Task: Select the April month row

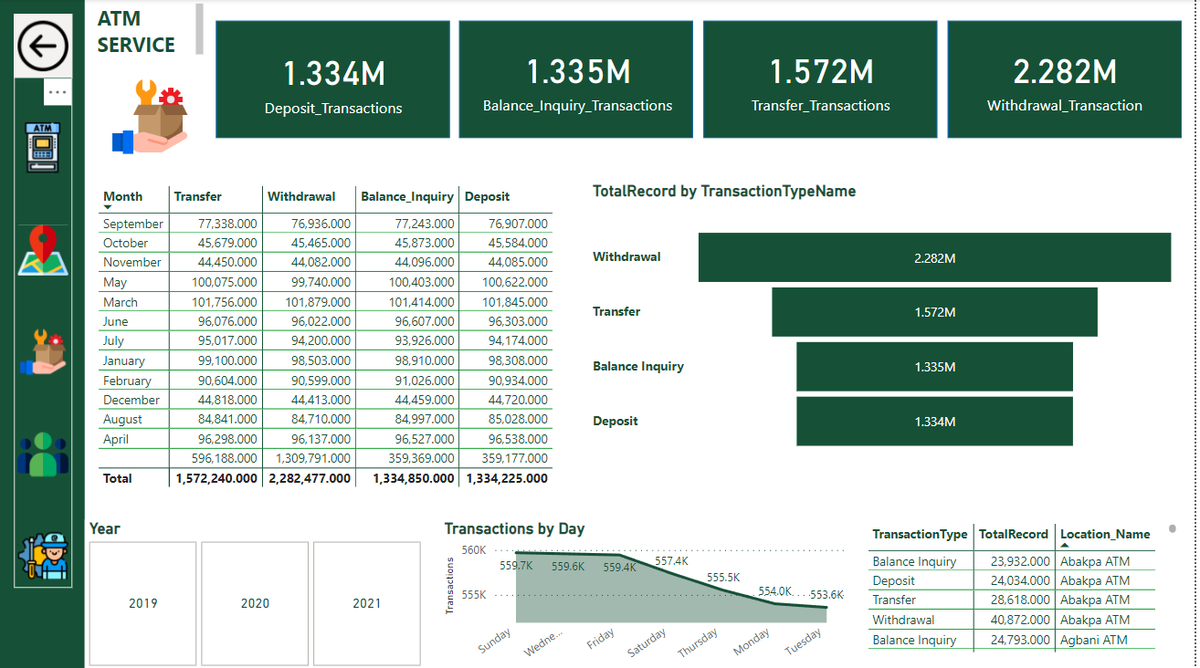Action: tap(325, 439)
